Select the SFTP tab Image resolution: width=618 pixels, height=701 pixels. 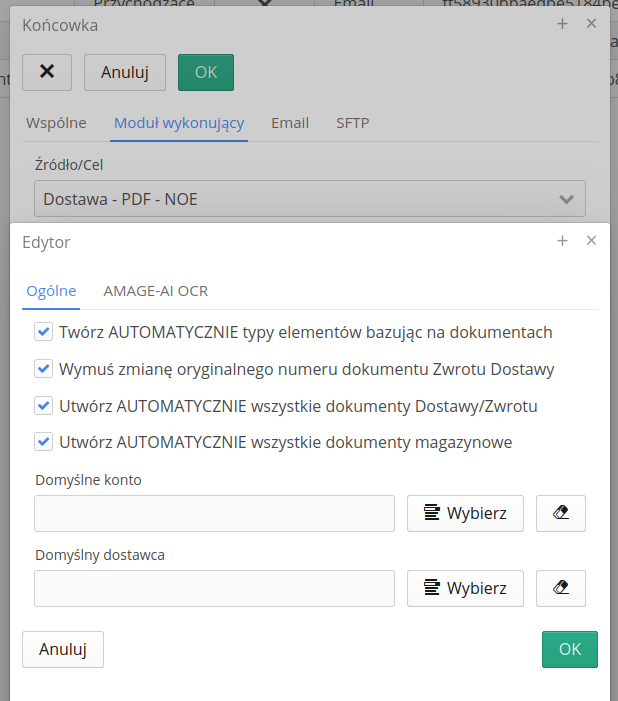pos(352,123)
